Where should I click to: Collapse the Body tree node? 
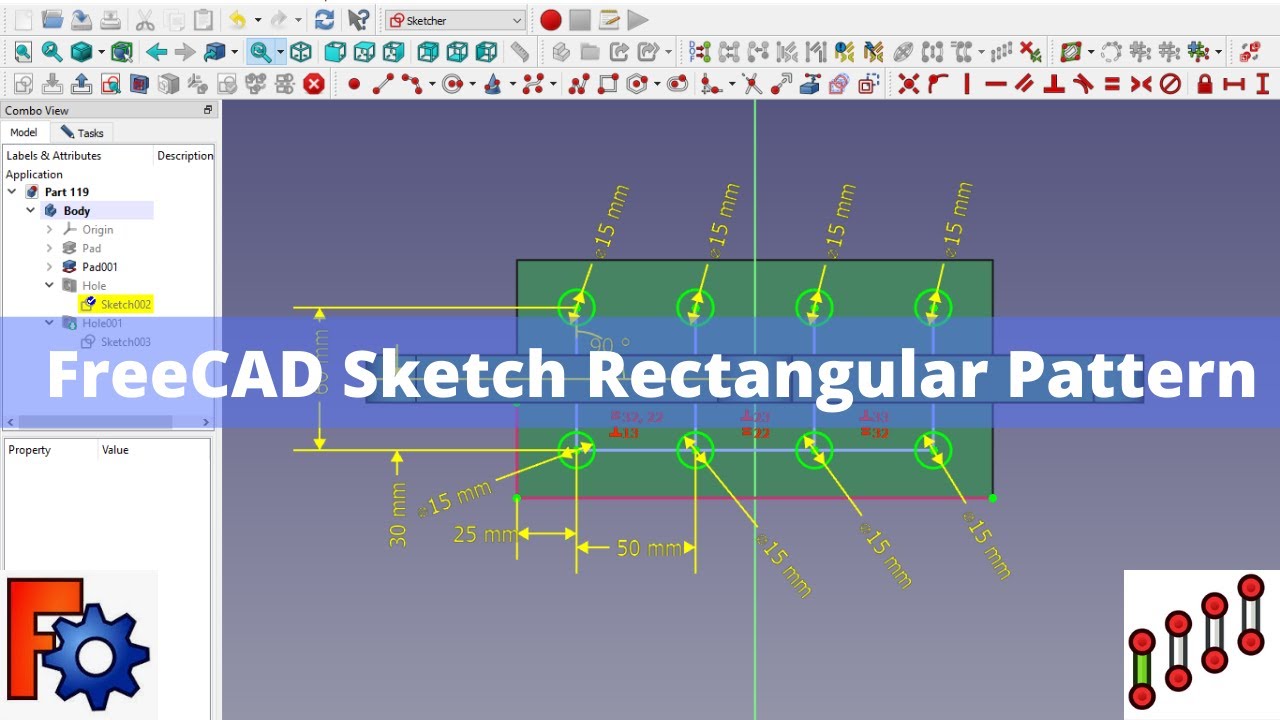tap(31, 211)
